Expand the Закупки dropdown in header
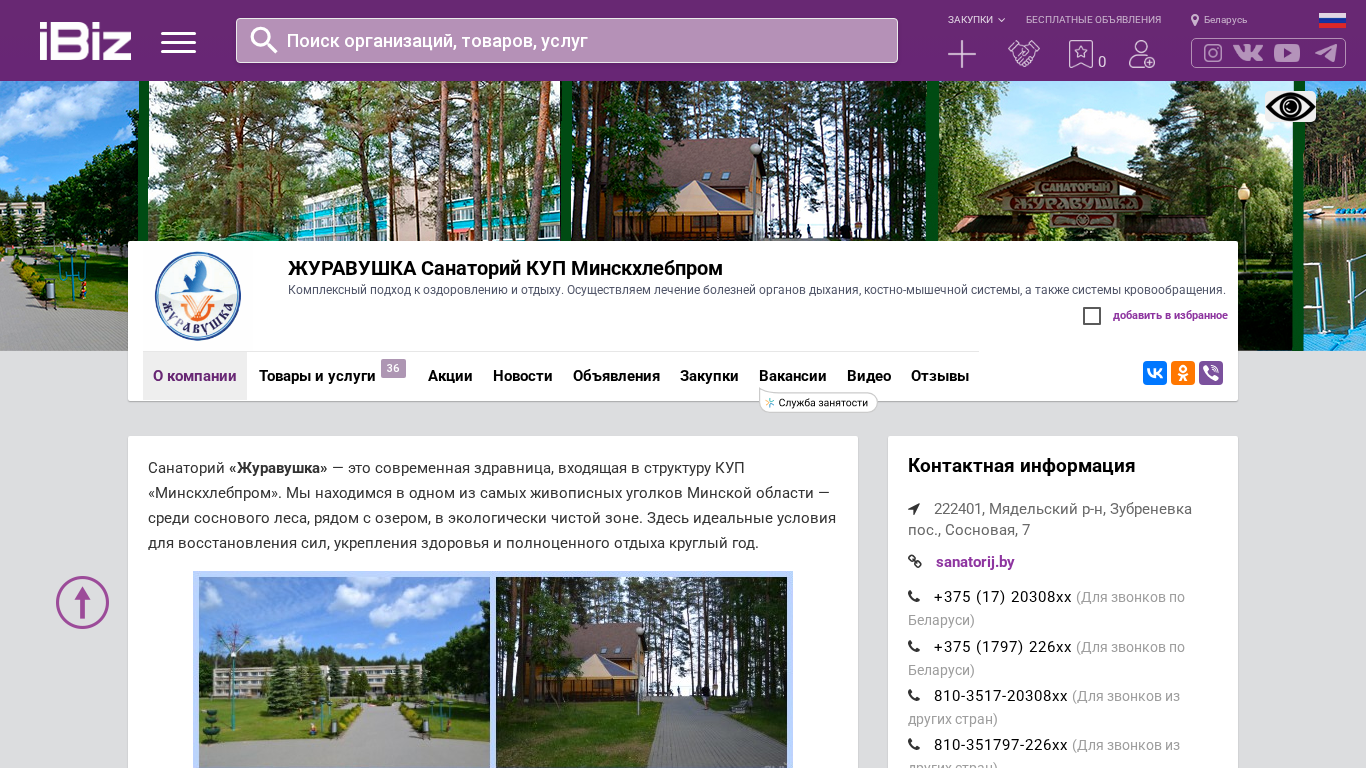This screenshot has height=768, width=1366. tap(976, 20)
